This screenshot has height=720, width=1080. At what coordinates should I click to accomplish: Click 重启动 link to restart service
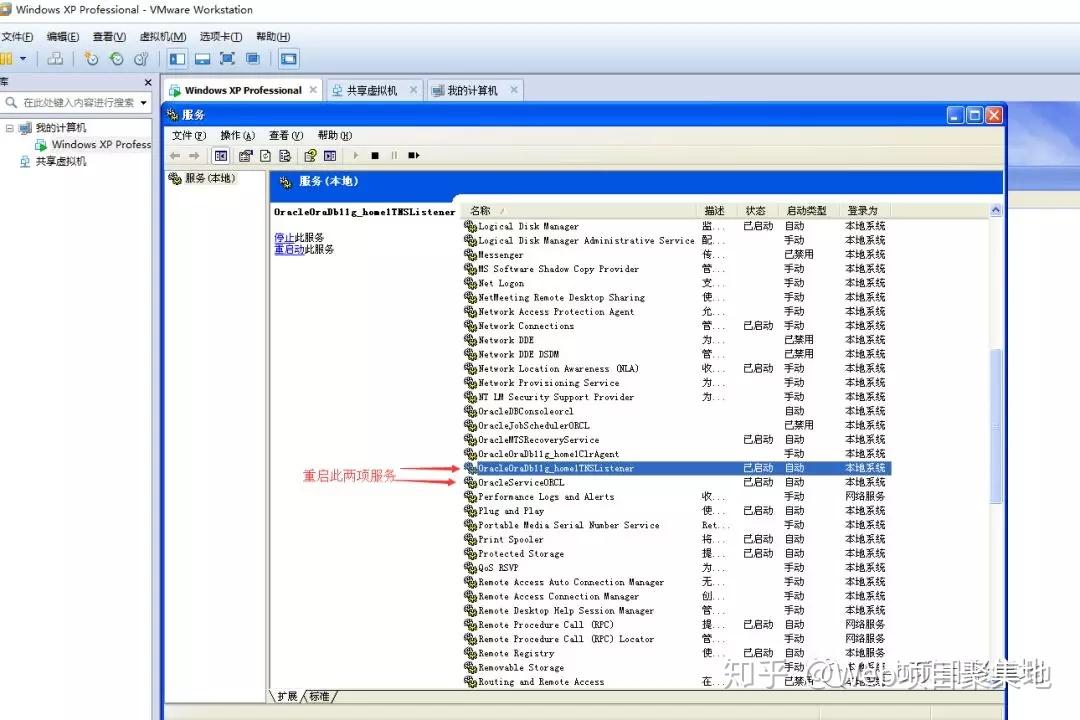[289, 249]
